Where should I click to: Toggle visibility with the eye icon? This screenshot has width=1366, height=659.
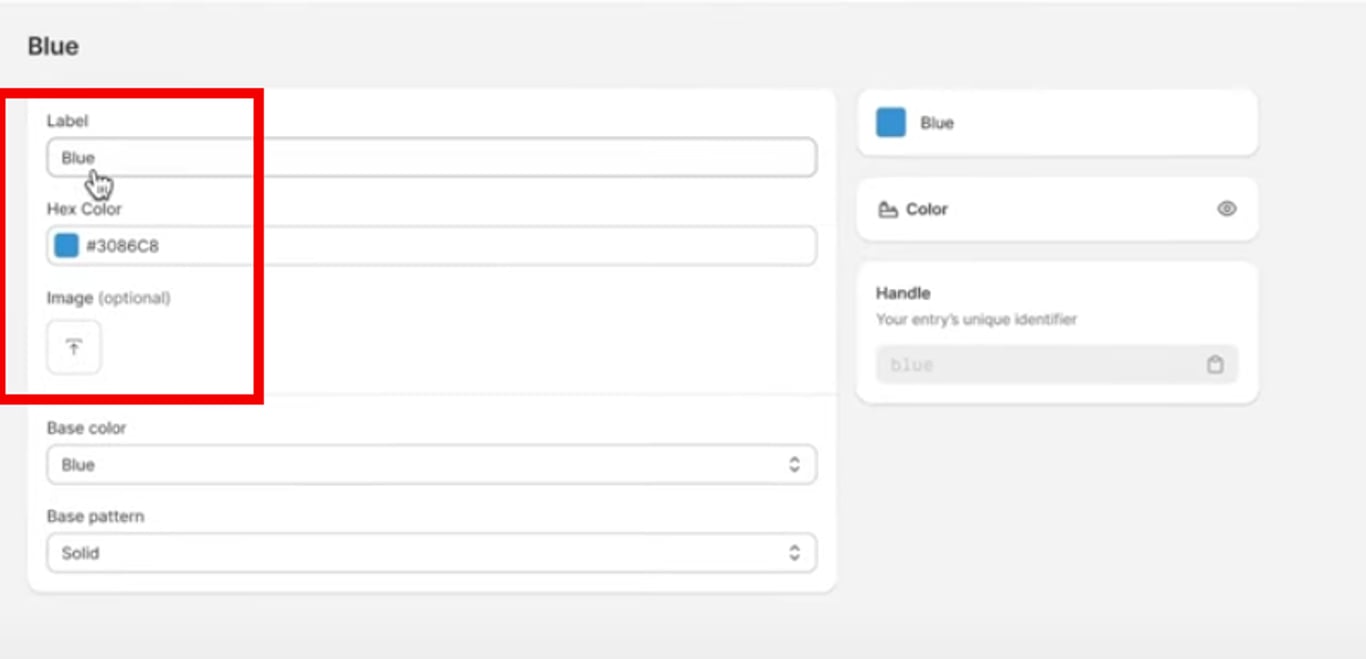tap(1227, 209)
